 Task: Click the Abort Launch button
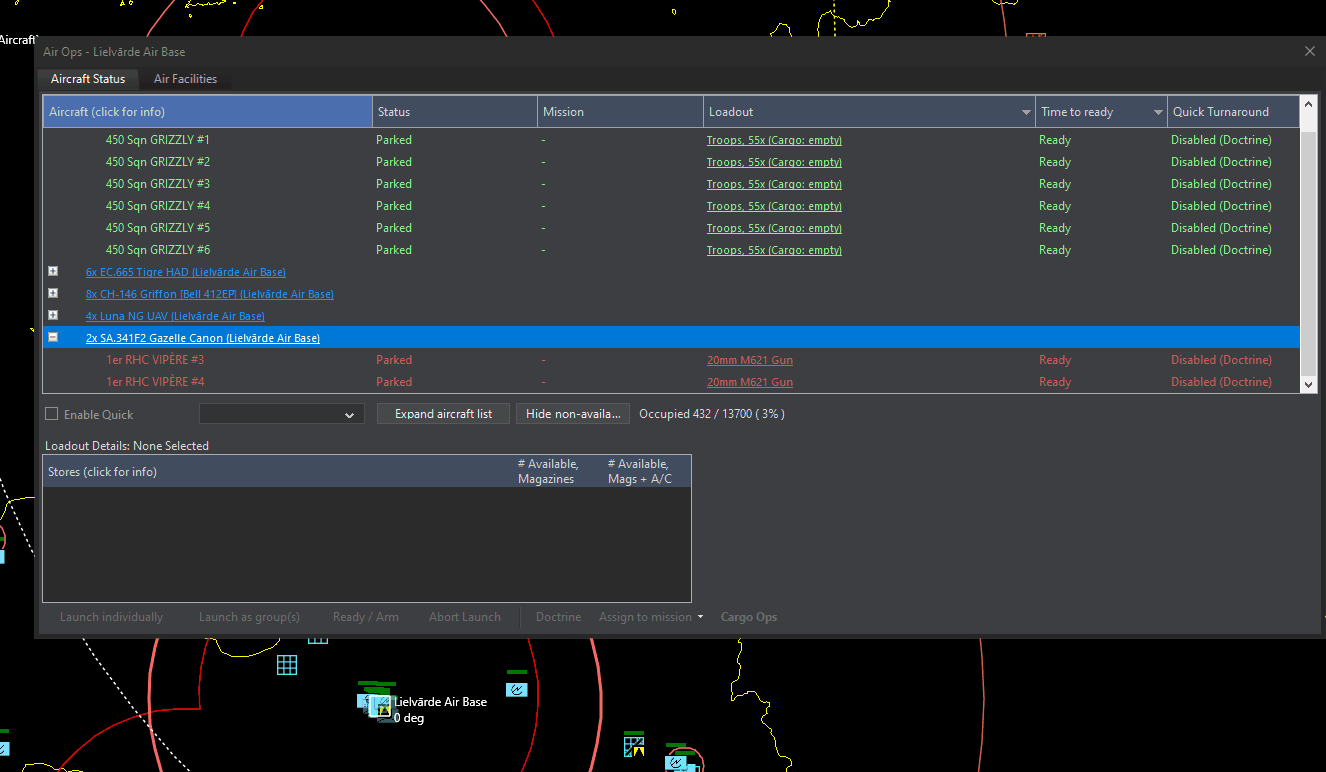[465, 617]
